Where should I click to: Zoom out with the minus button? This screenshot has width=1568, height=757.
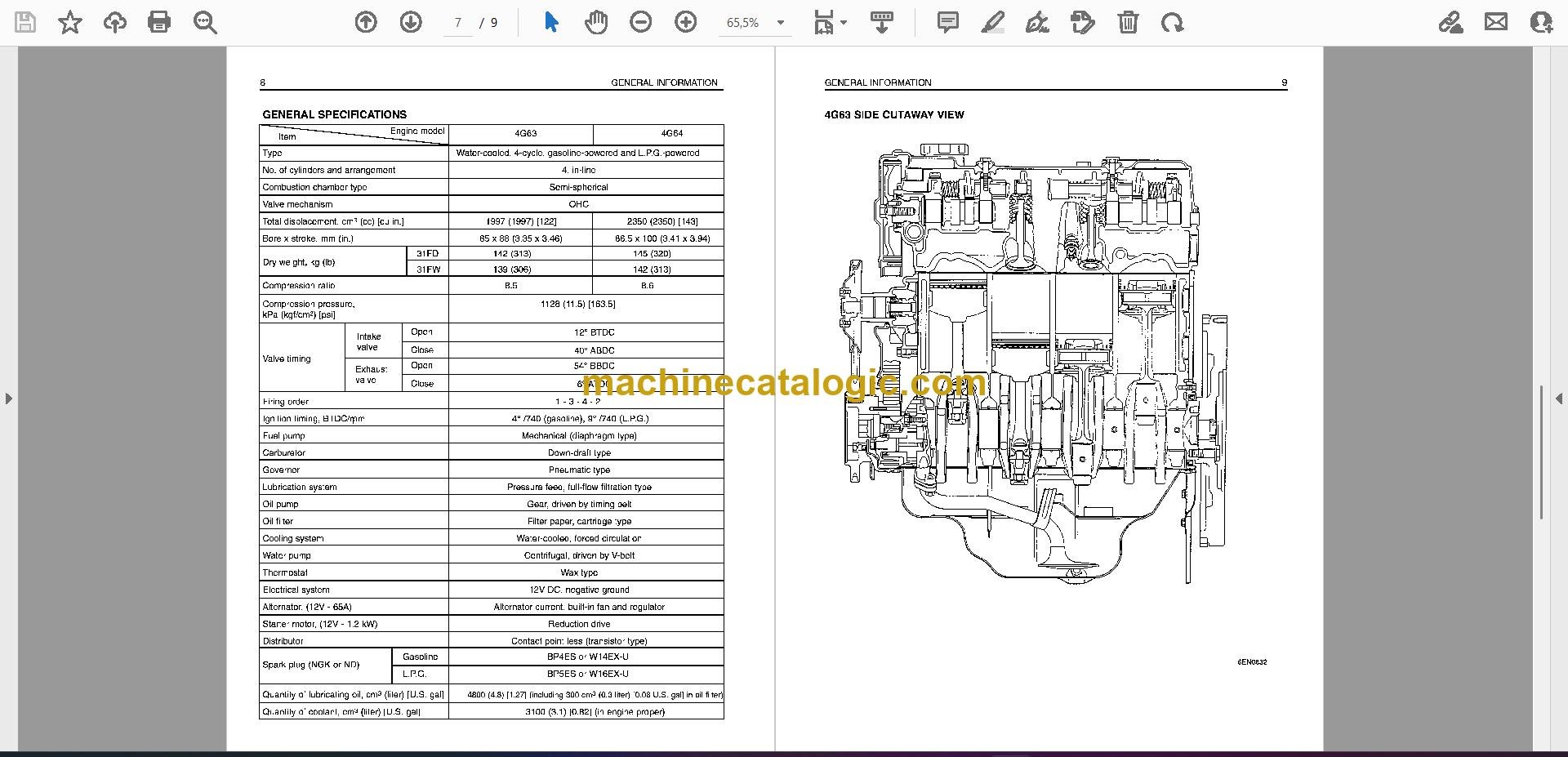[x=641, y=23]
